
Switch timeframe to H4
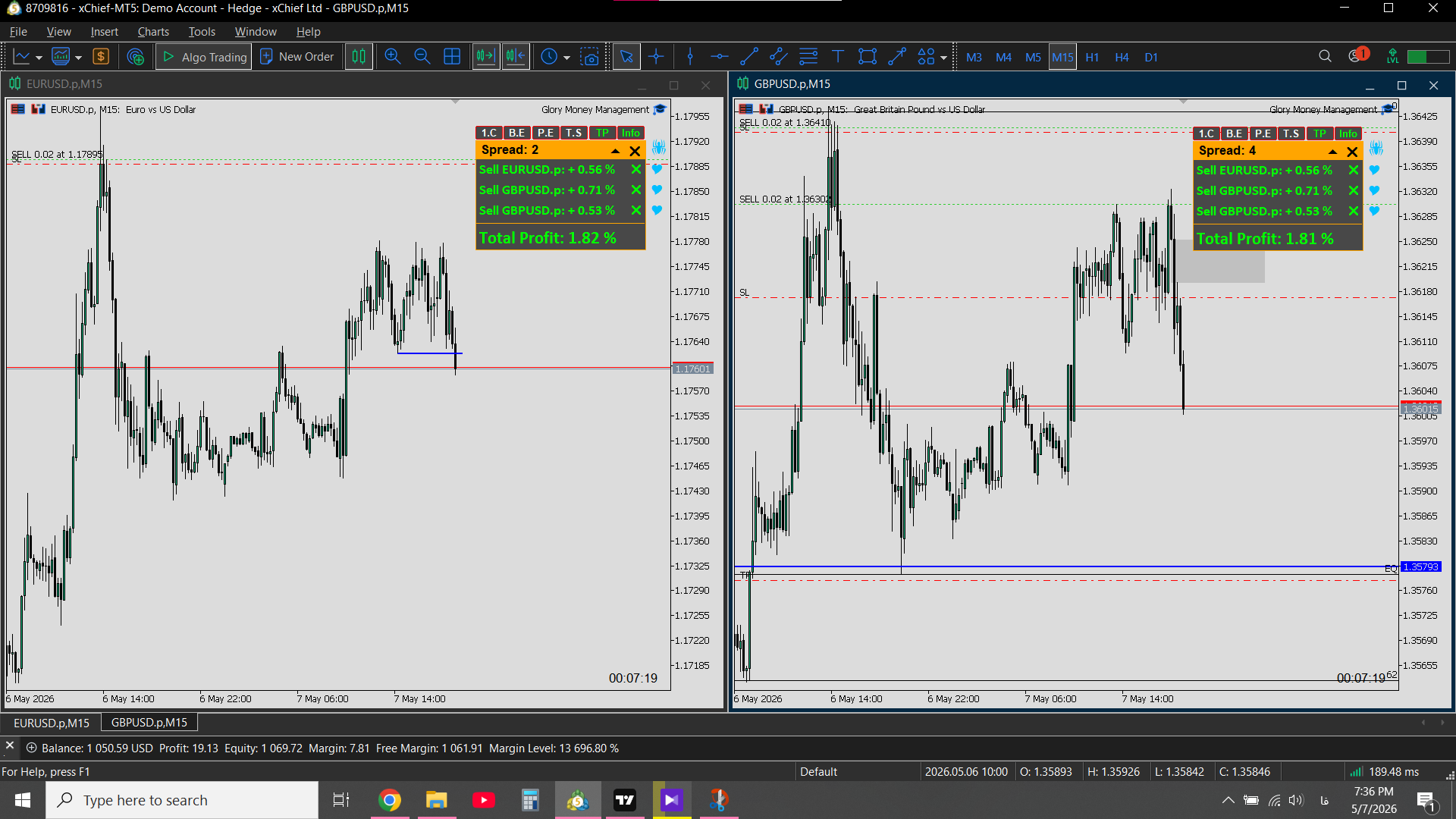[1122, 57]
